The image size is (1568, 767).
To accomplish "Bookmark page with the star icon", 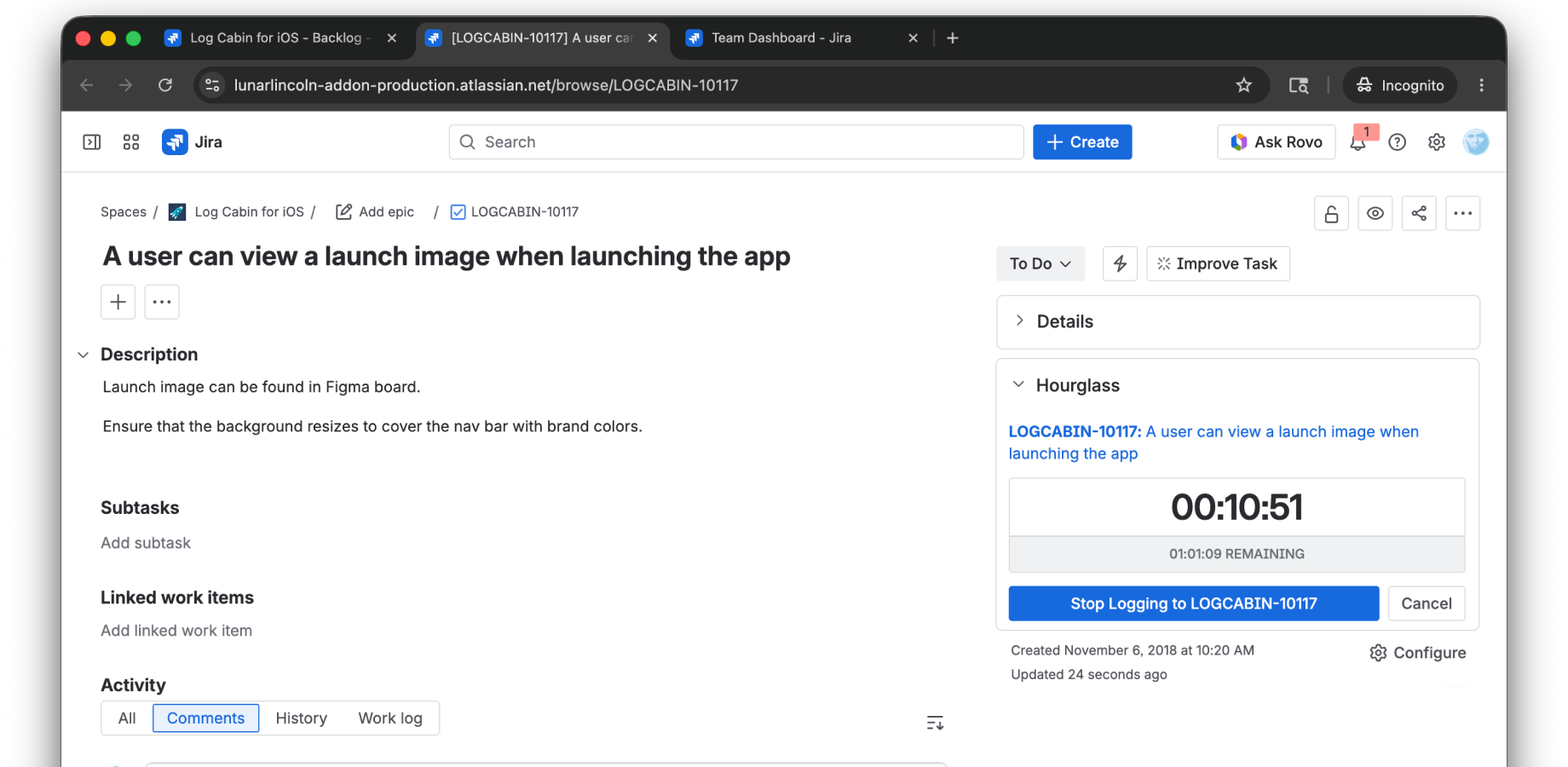I will (1244, 85).
